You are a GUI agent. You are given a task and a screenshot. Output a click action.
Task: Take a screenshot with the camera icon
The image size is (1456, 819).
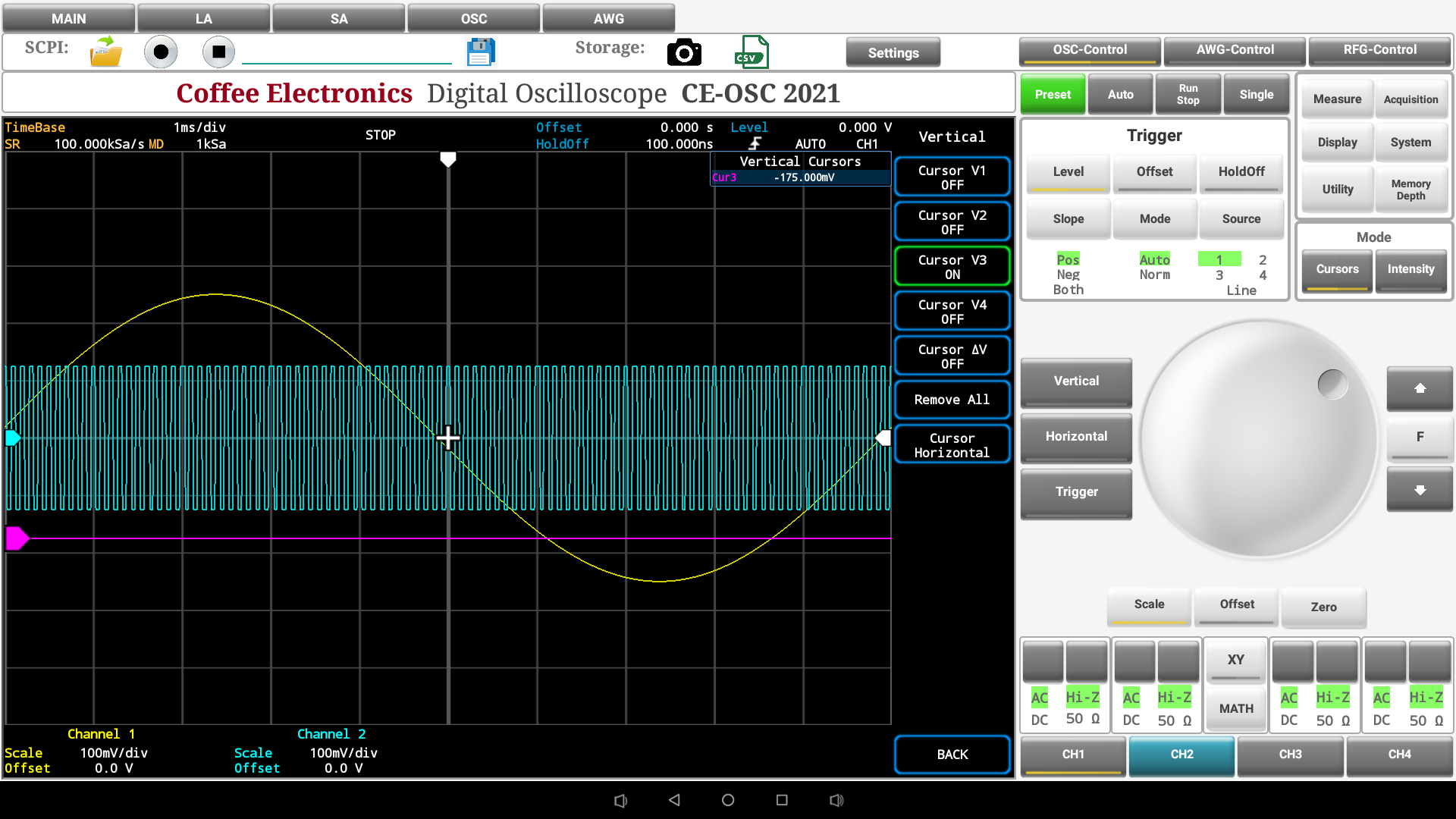point(684,52)
